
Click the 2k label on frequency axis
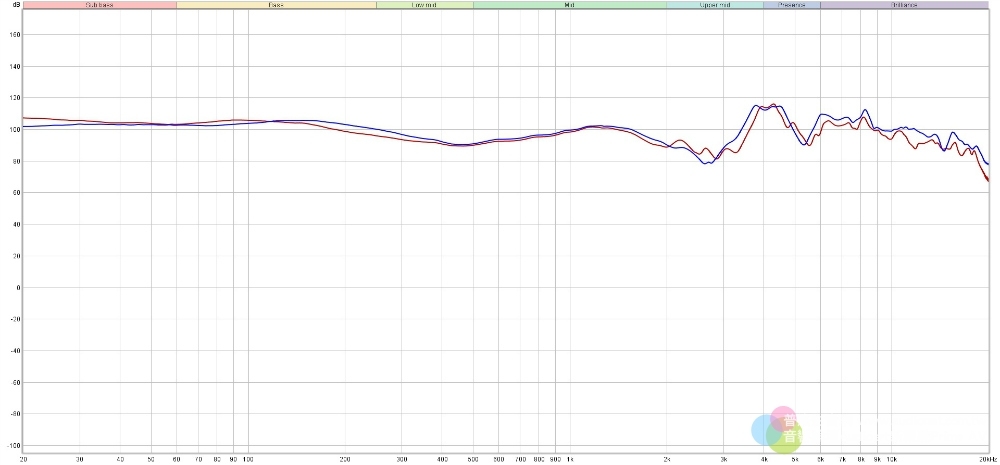point(667,459)
